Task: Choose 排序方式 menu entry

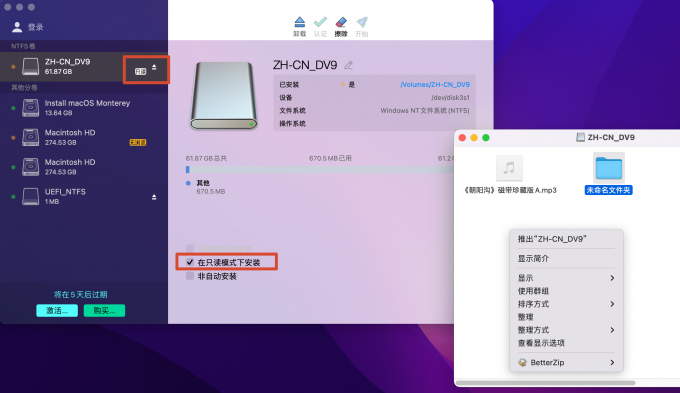Action: click(x=566, y=304)
